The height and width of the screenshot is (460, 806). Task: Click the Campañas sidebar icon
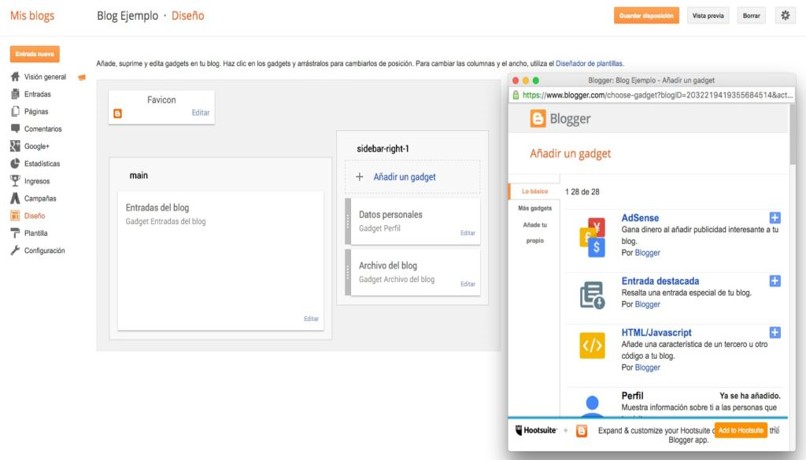15,198
